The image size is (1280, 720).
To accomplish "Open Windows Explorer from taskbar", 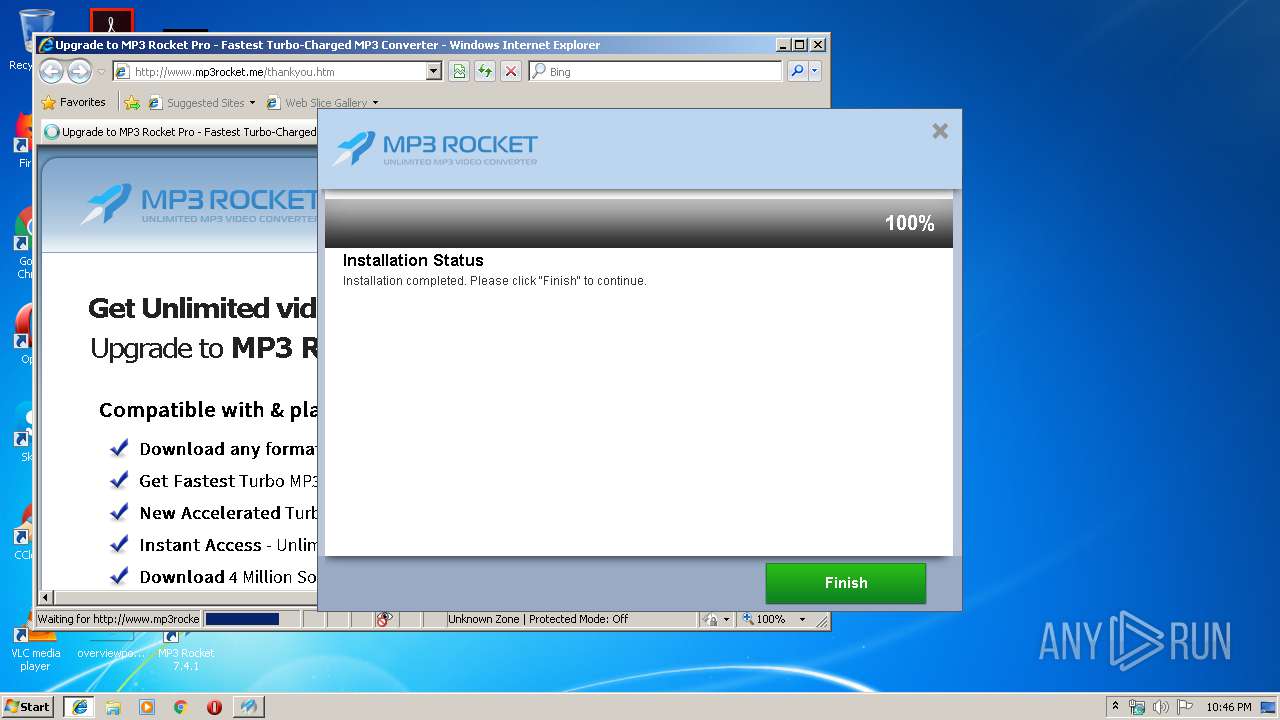I will click(x=113, y=706).
